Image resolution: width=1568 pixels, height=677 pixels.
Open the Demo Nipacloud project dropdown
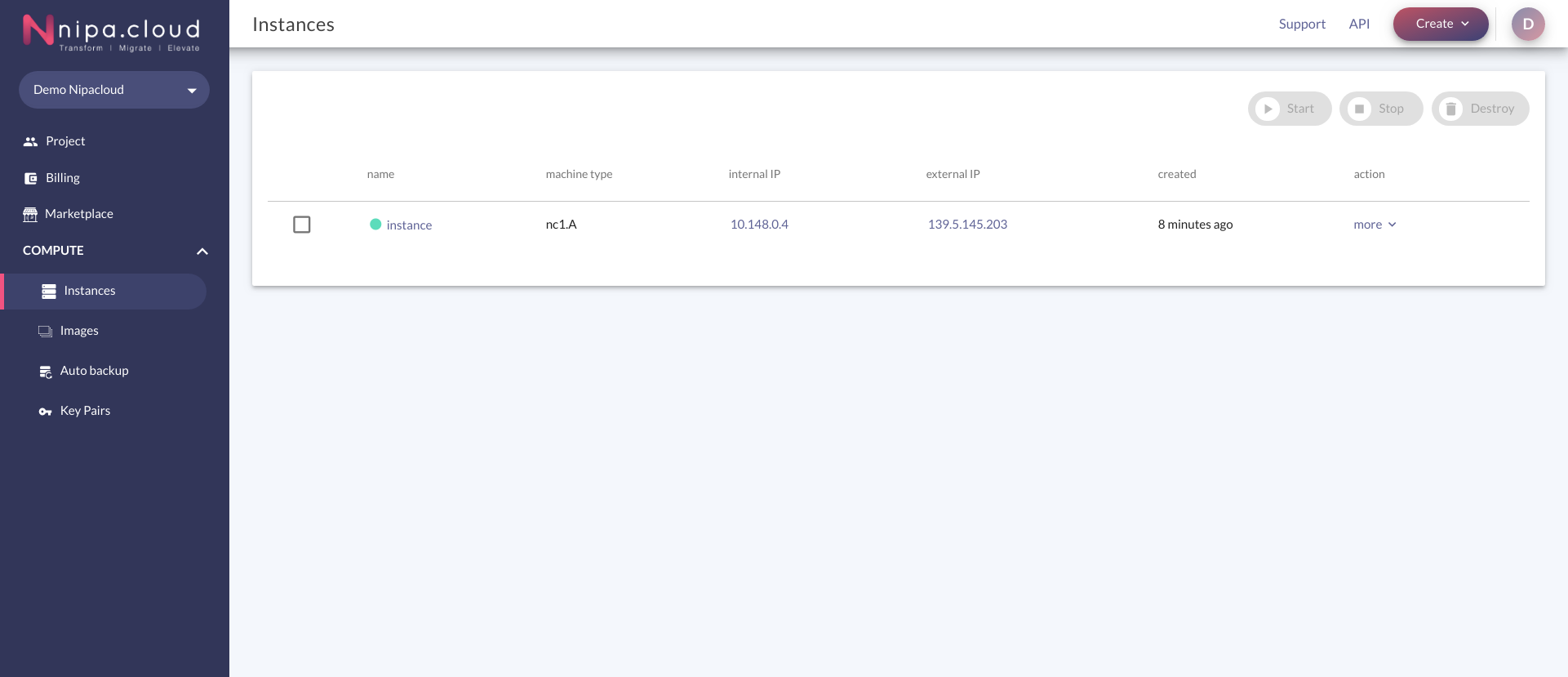114,90
